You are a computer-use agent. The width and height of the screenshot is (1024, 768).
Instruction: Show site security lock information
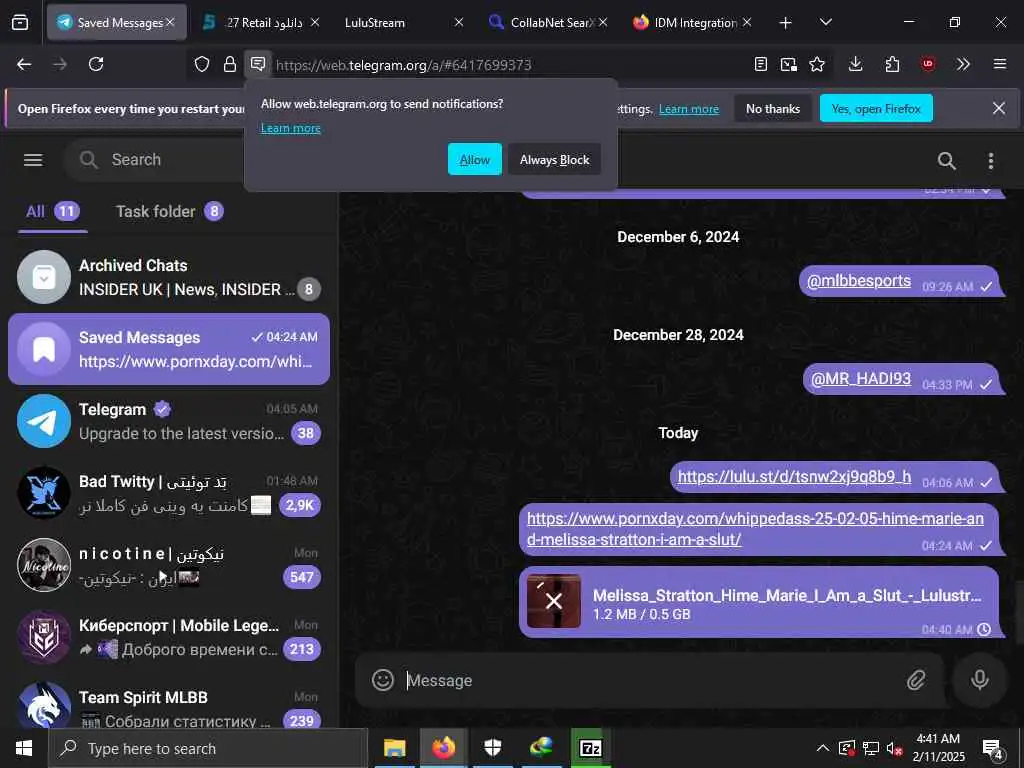point(229,64)
